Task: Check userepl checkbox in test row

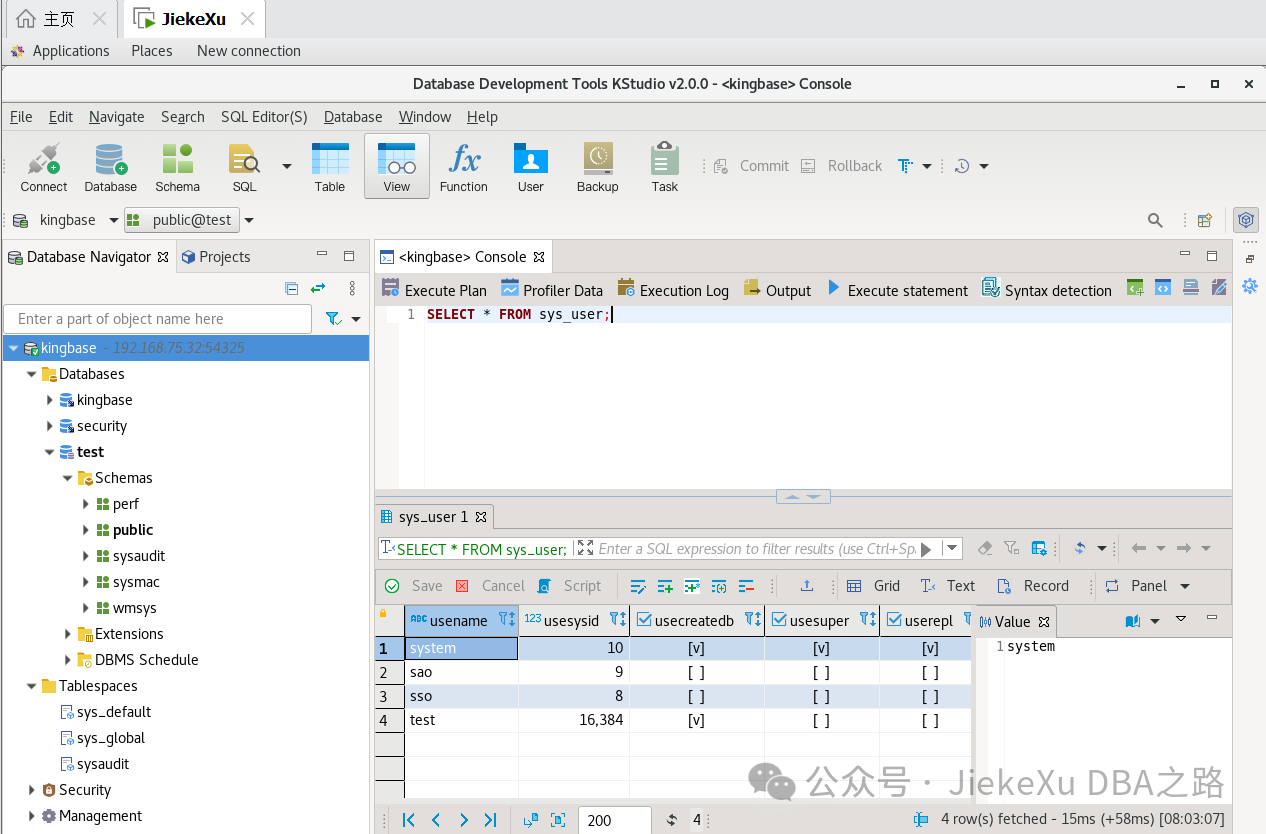Action: 929,720
